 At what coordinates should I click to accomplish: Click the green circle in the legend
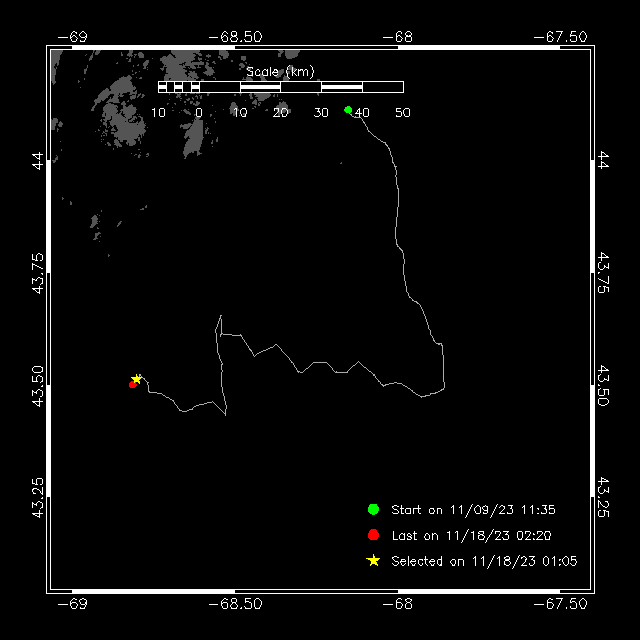click(373, 510)
